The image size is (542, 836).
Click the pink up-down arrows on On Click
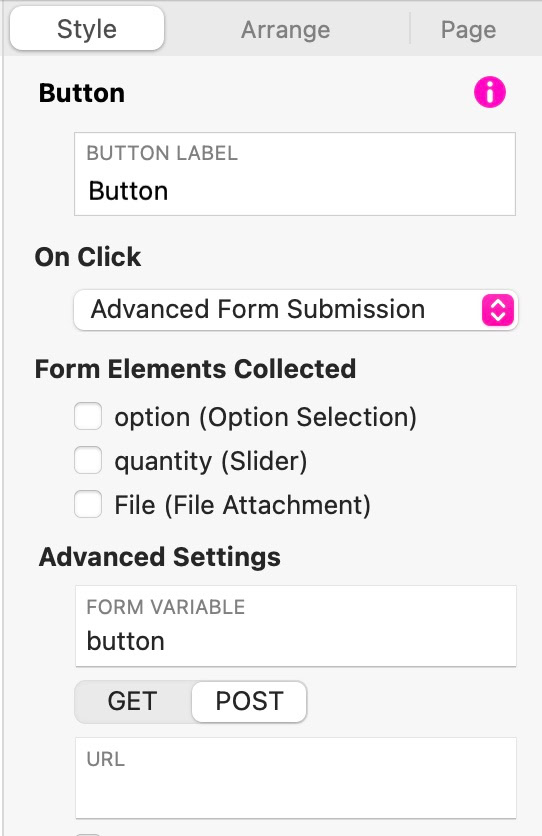click(498, 310)
